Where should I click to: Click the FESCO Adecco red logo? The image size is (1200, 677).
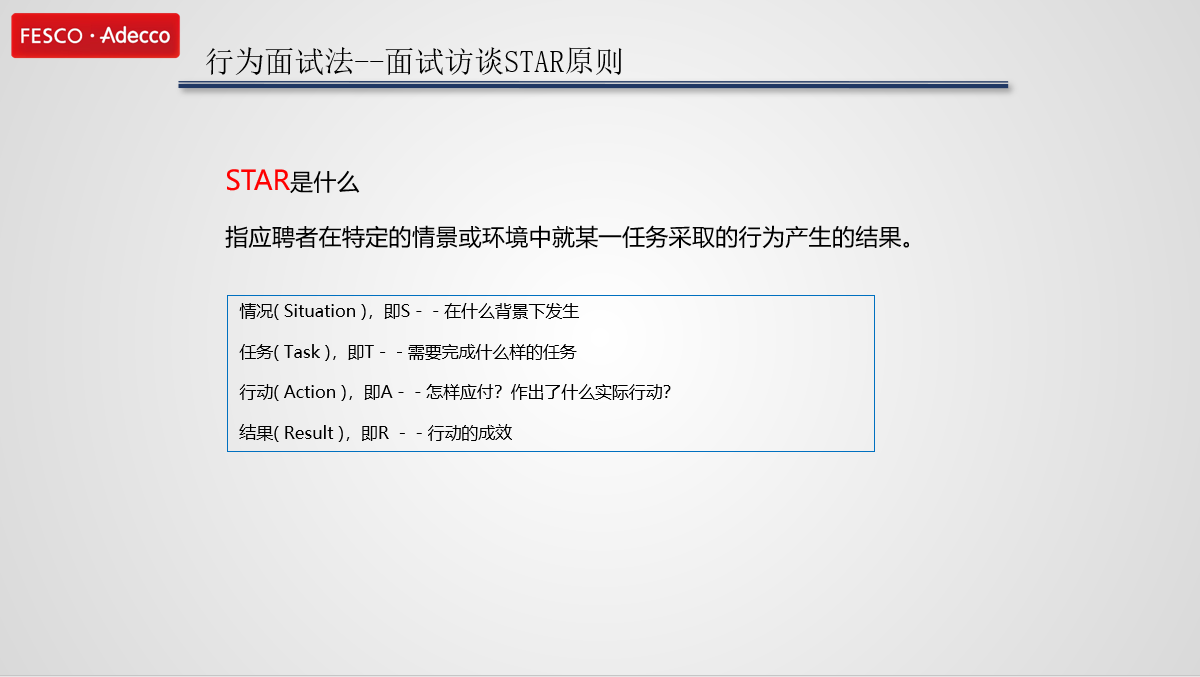pyautogui.click(x=95, y=36)
